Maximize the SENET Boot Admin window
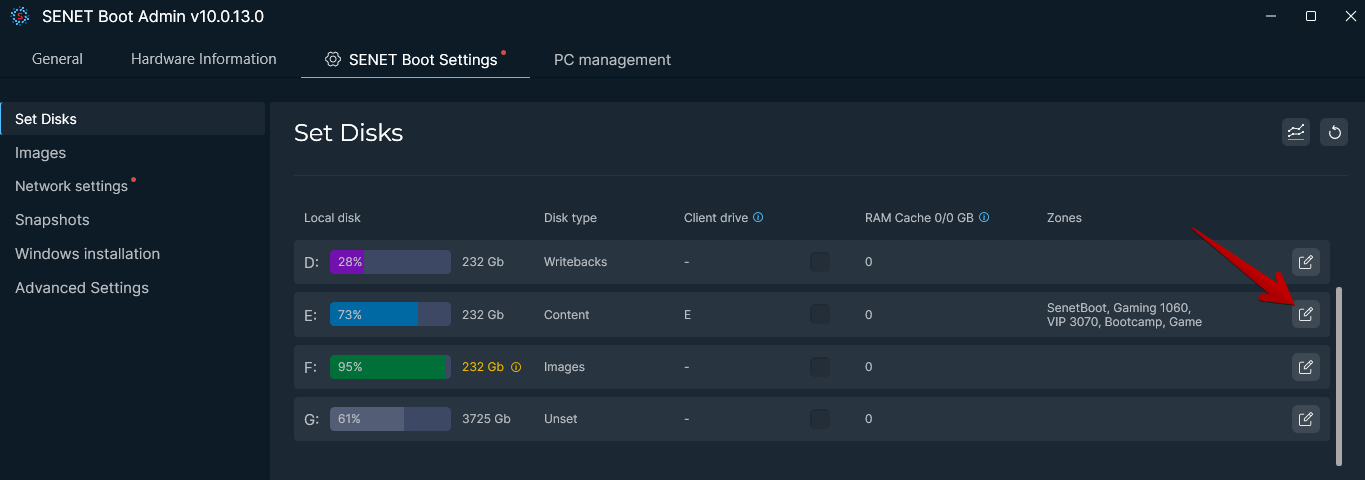This screenshot has height=480, width=1365. 1311,16
